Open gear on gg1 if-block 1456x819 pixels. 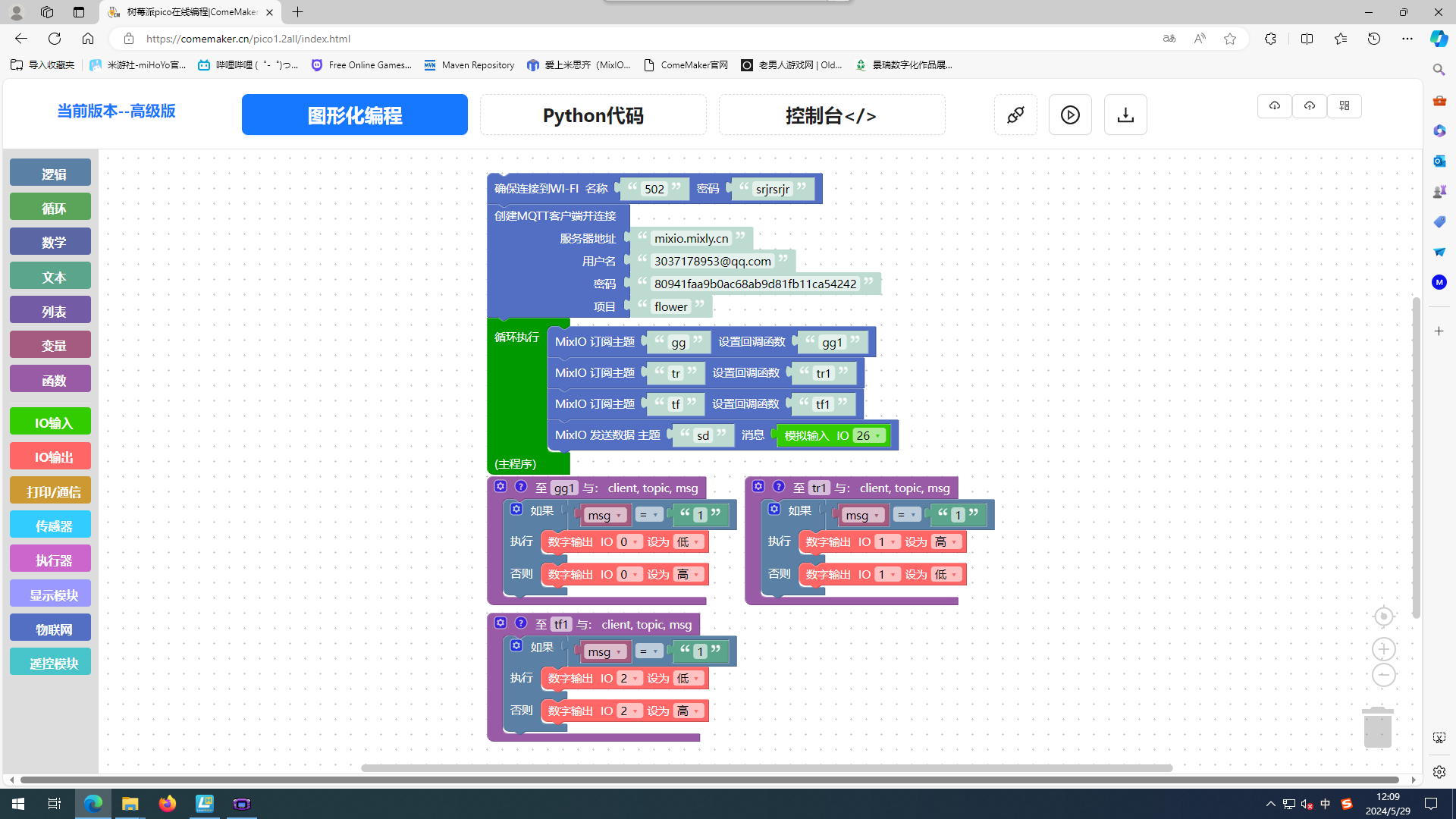516,509
